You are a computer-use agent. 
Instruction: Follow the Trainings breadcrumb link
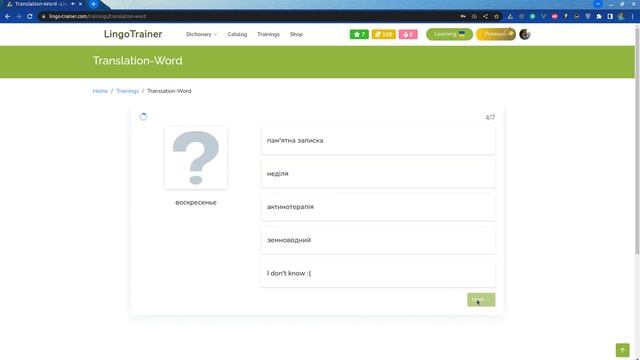(x=127, y=91)
